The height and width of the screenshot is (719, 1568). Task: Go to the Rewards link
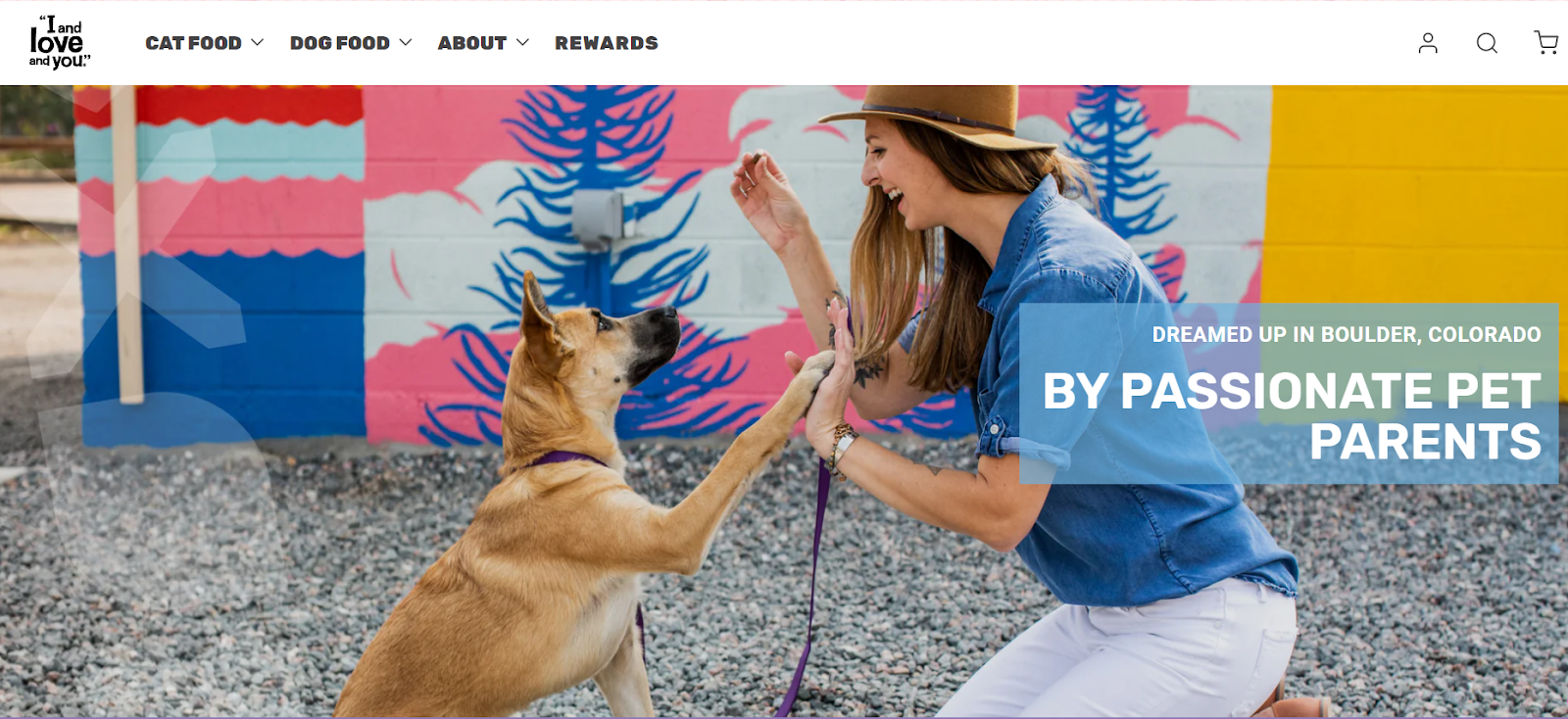(607, 43)
